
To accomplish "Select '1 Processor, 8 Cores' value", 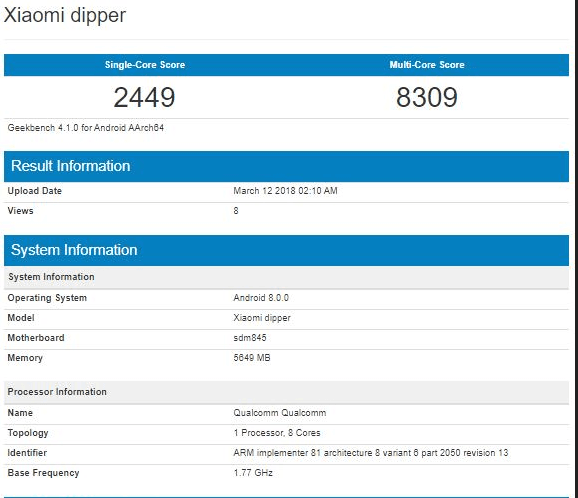I will (277, 433).
